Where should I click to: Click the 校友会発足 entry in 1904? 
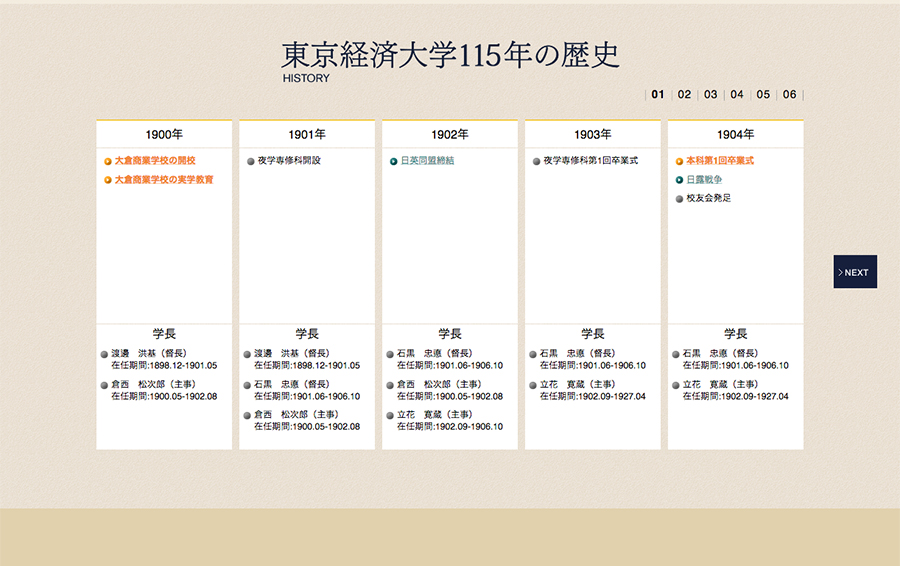click(x=708, y=198)
